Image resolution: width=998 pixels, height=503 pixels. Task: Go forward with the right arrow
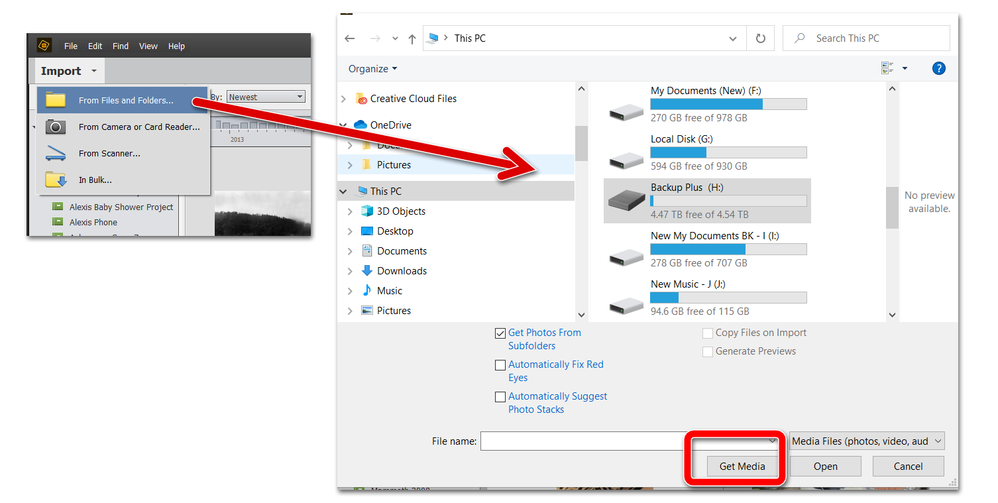(x=376, y=38)
